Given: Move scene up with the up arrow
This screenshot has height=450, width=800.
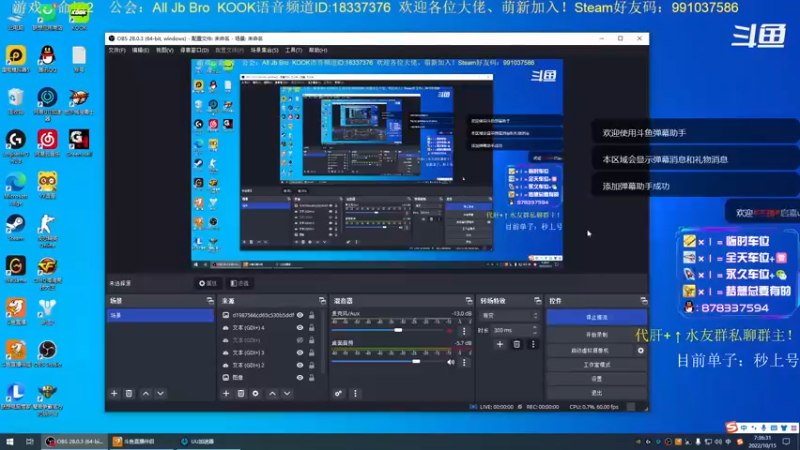Looking at the screenshot, I should pyautogui.click(x=145, y=393).
